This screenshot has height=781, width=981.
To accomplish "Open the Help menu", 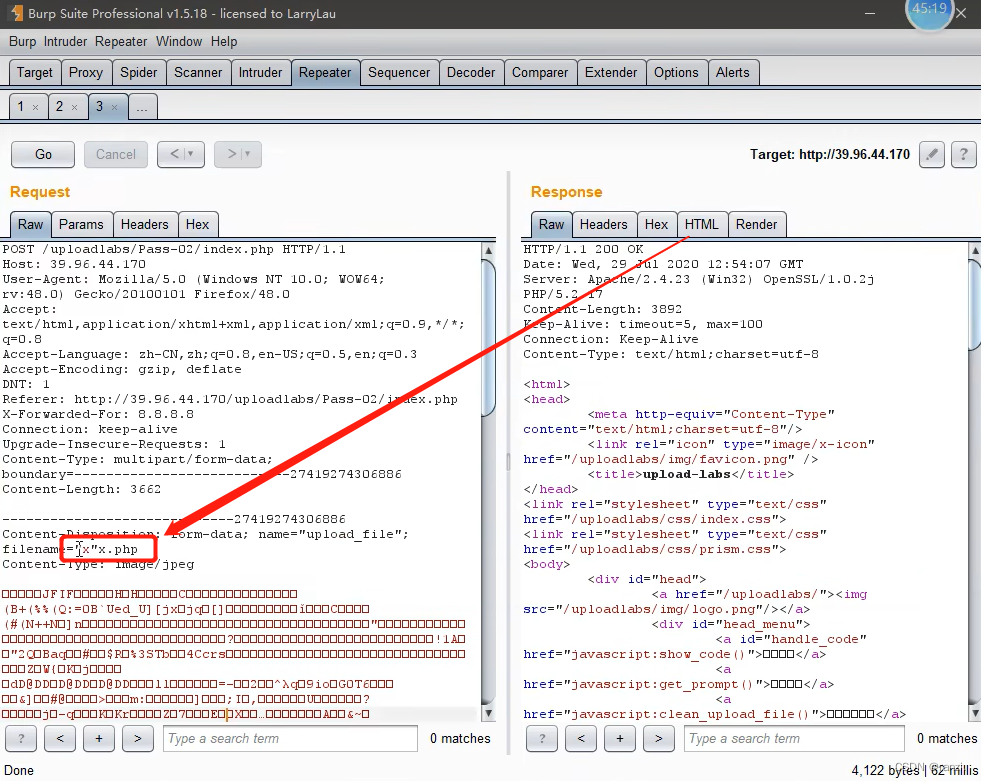I will coord(224,41).
